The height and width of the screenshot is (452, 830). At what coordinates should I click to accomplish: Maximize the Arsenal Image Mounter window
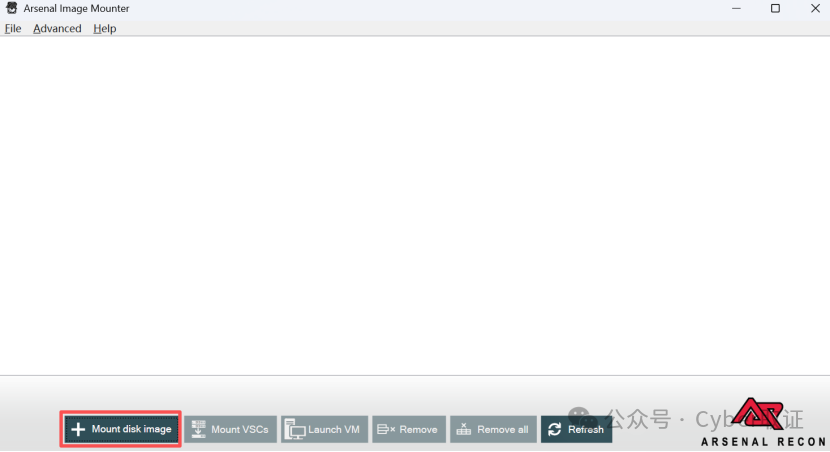[x=775, y=8]
